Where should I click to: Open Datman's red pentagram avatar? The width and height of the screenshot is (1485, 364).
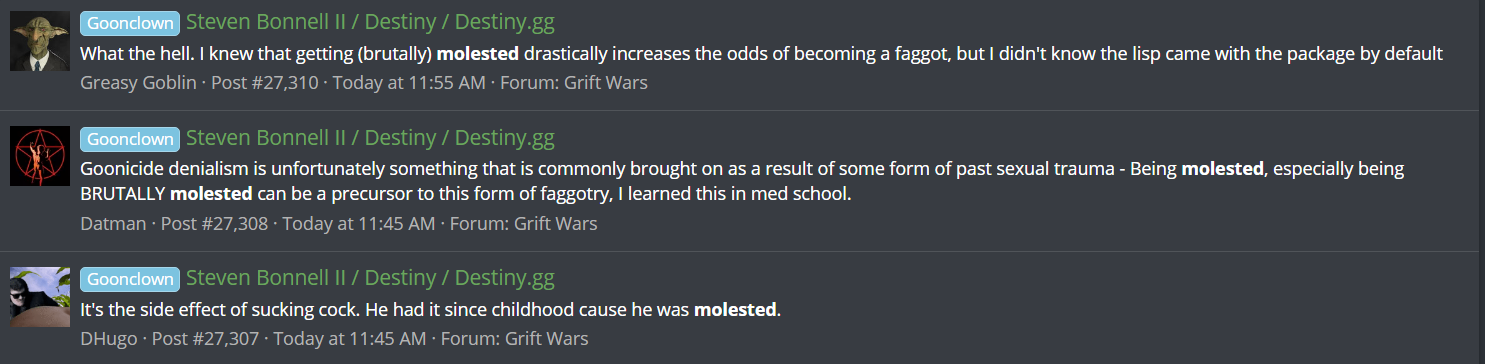coord(40,155)
